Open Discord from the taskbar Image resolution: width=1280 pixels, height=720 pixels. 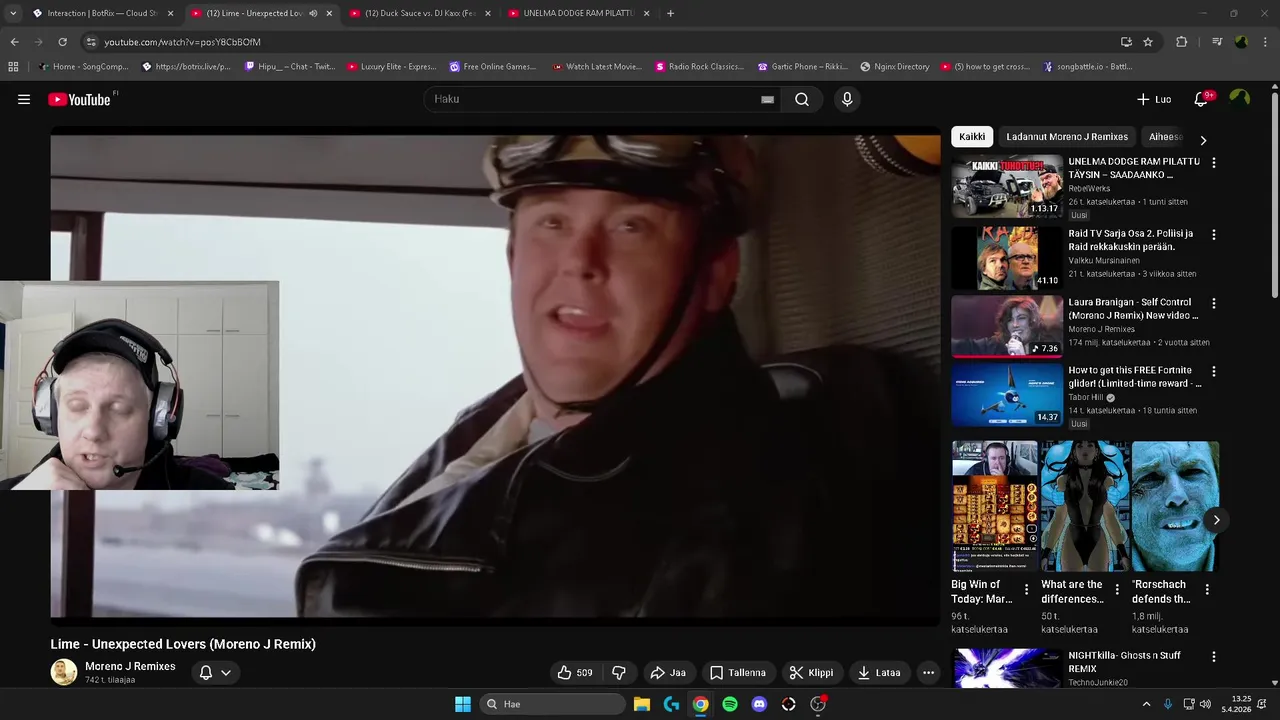[x=759, y=704]
